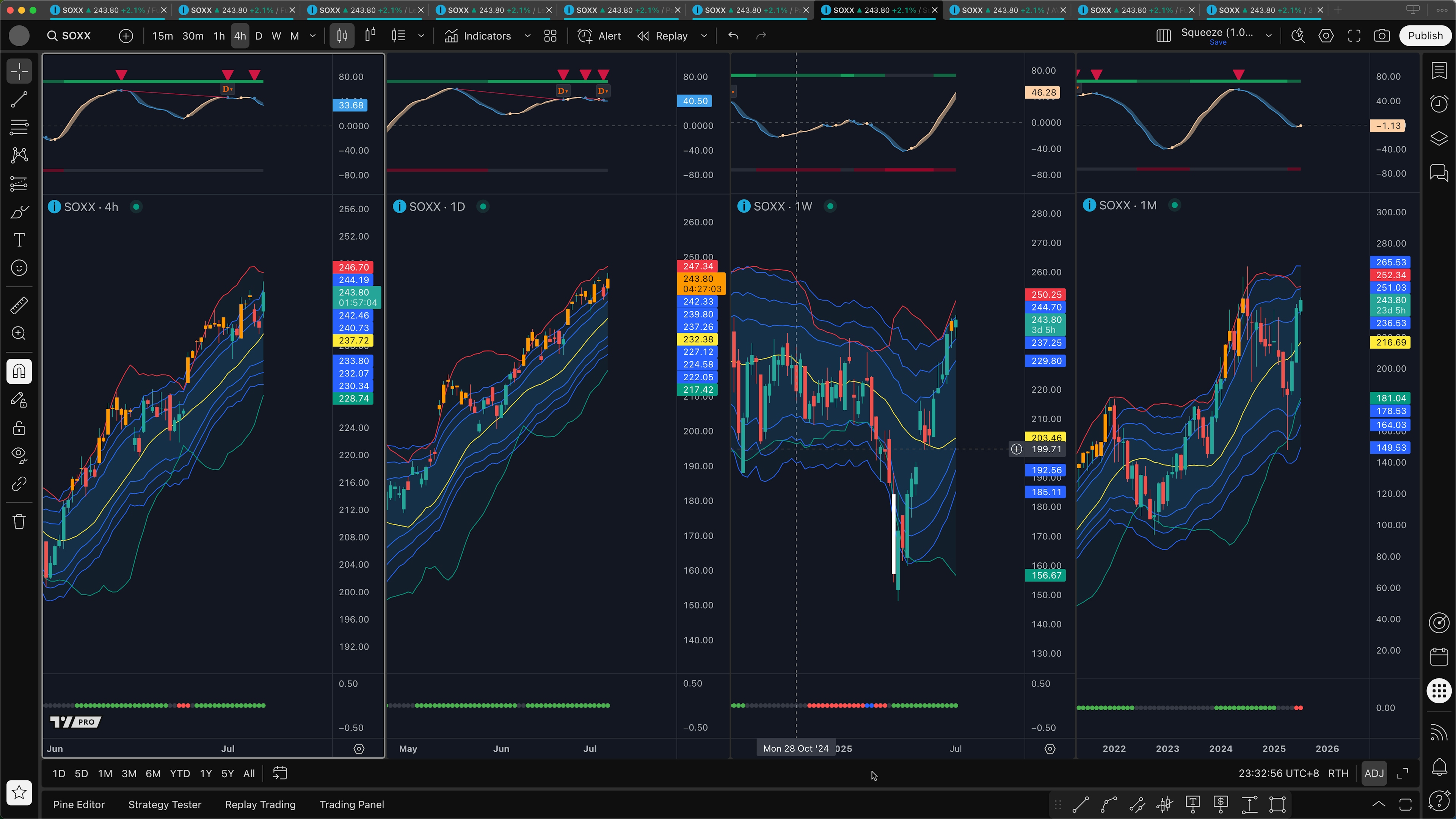Undo the last chart action
Viewport: 1456px width, 819px height.
pos(734,36)
